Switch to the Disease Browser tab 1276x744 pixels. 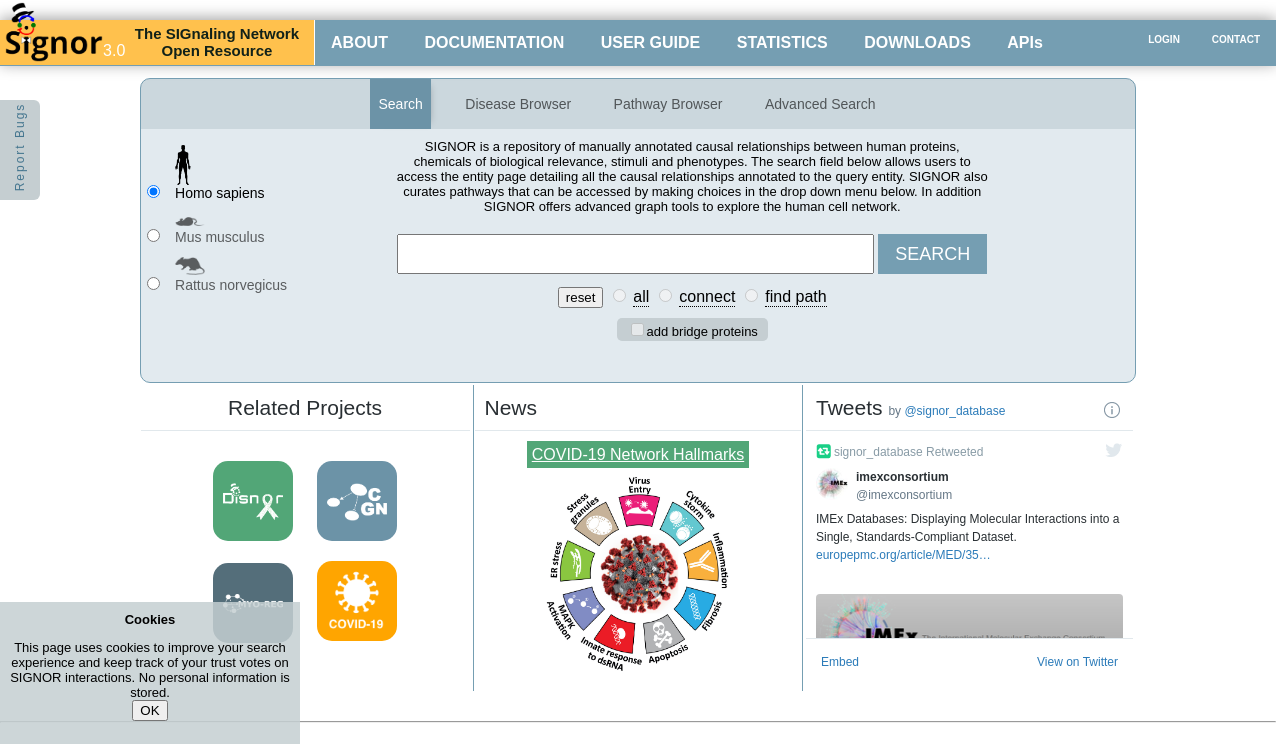[x=518, y=104]
